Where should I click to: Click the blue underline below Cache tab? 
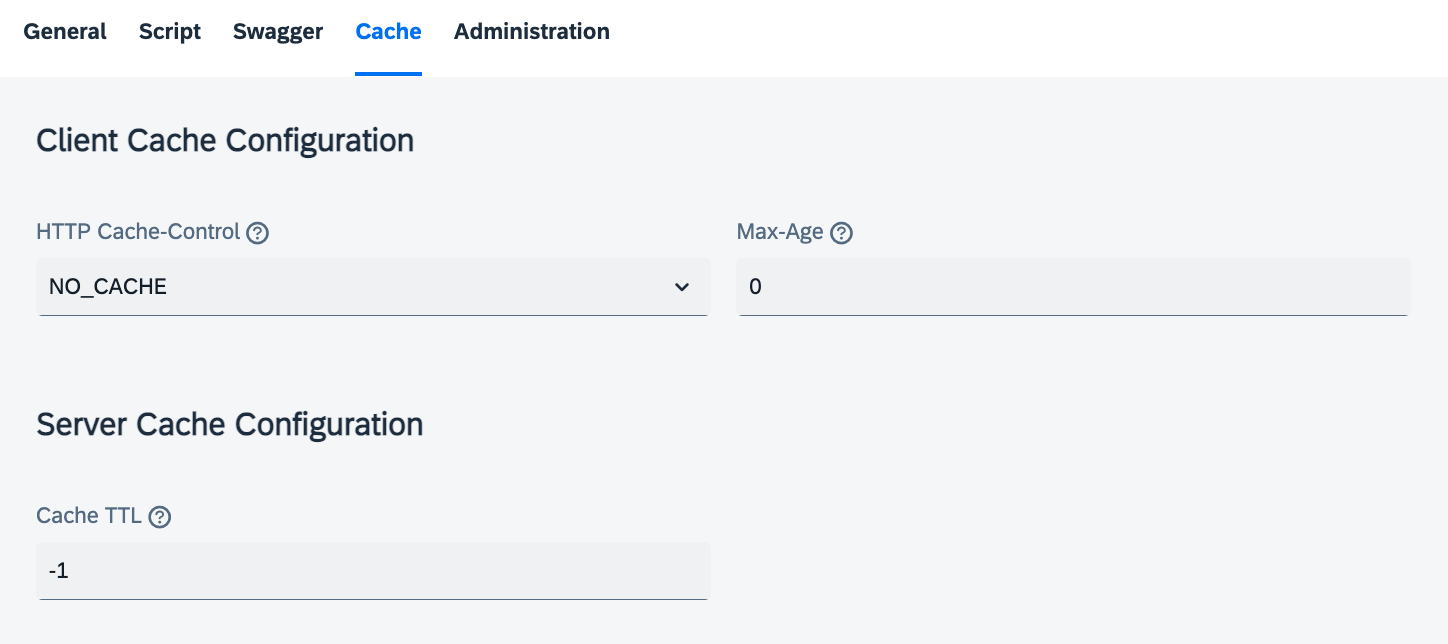(x=388, y=74)
